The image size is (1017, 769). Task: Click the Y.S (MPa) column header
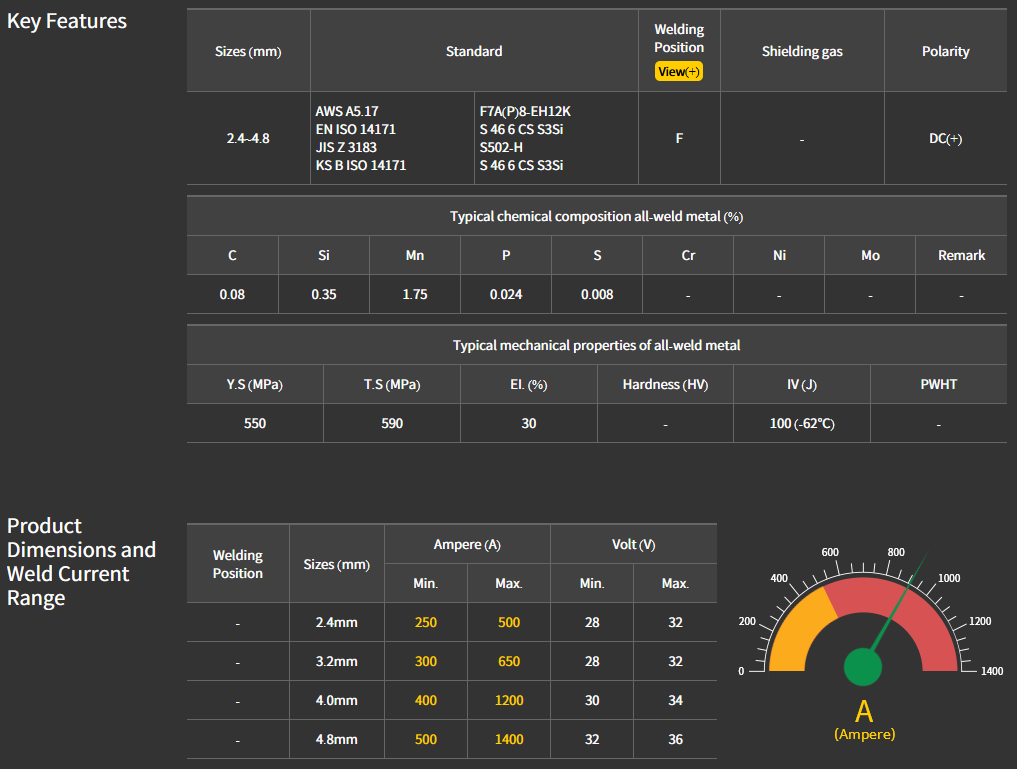(254, 384)
